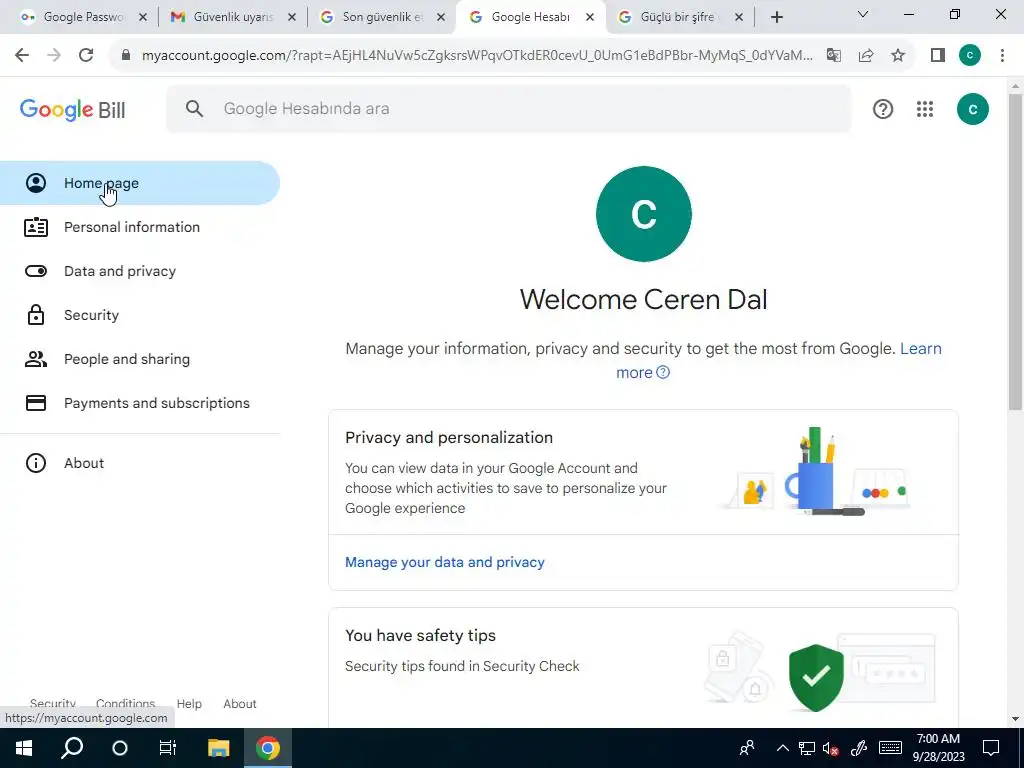
Task: Open new tab with plus button
Action: click(776, 17)
